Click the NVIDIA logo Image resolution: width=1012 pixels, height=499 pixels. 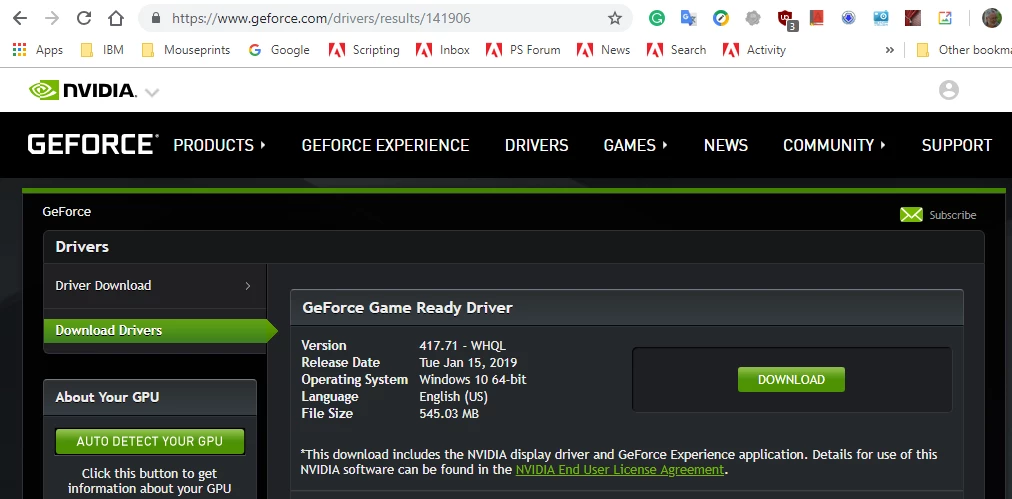[83, 90]
